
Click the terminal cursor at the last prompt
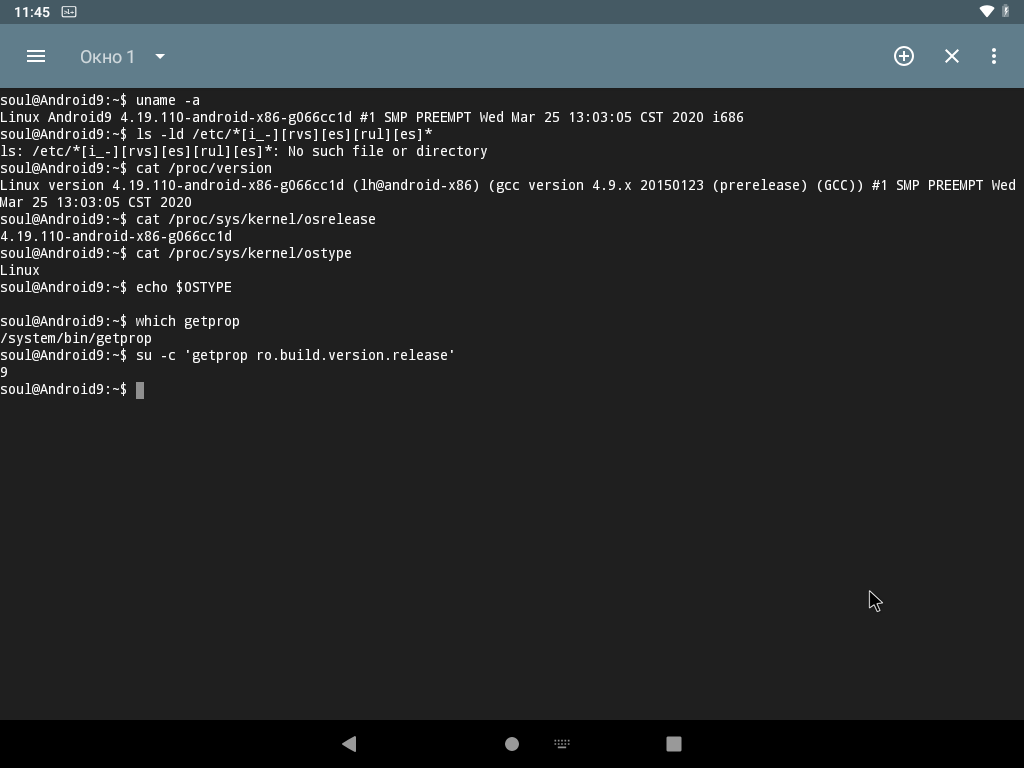pos(140,390)
